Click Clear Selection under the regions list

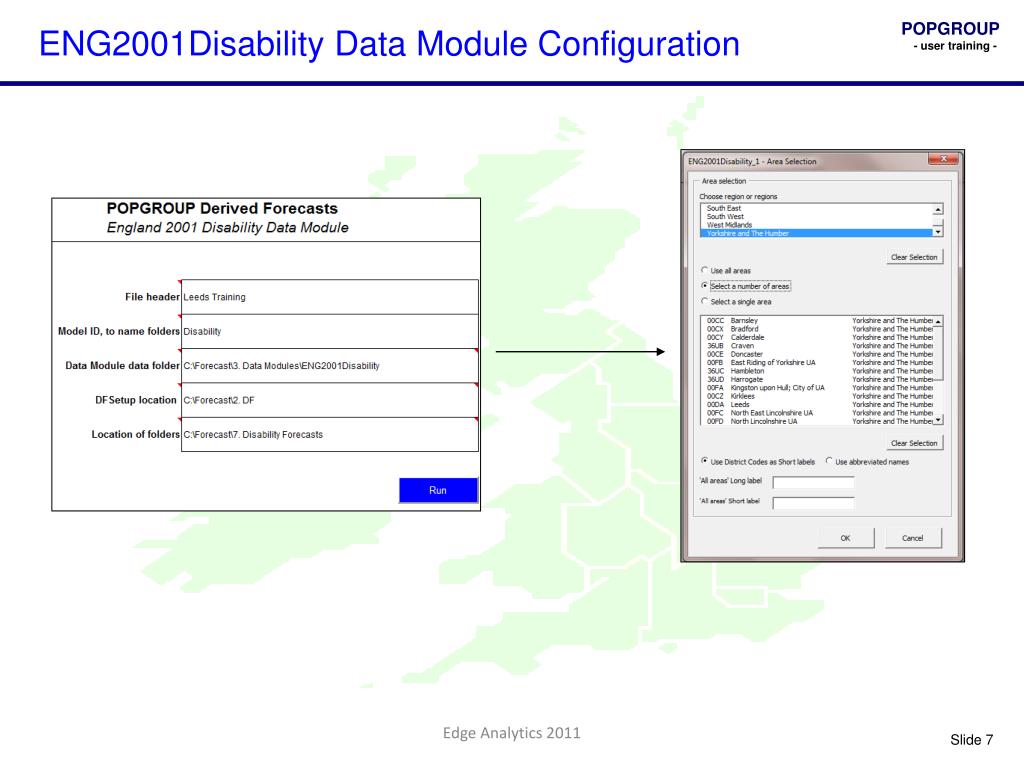coord(914,257)
